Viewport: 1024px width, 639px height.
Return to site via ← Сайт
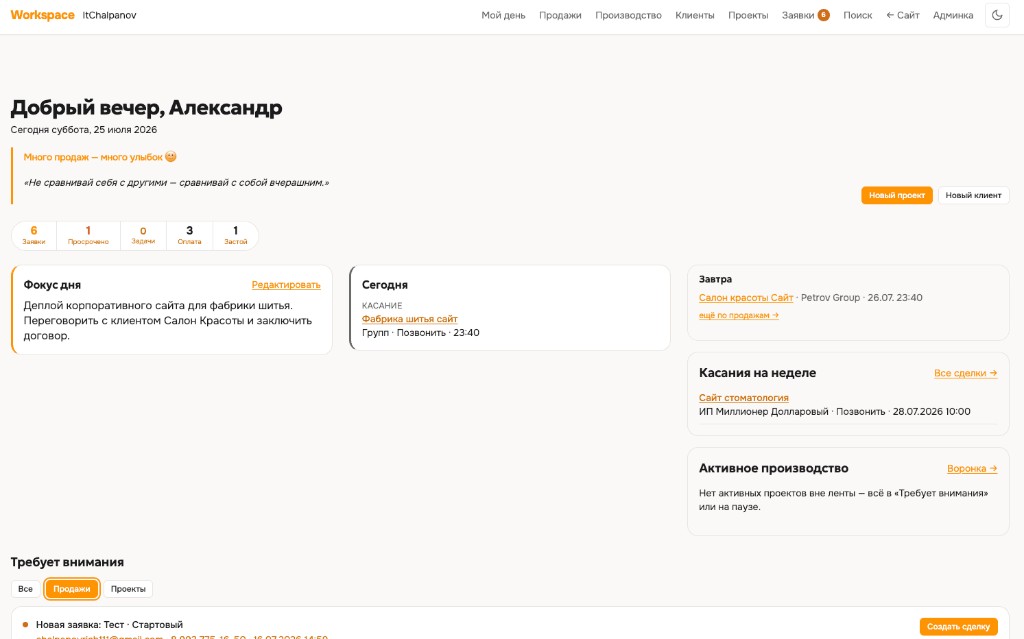tap(903, 15)
